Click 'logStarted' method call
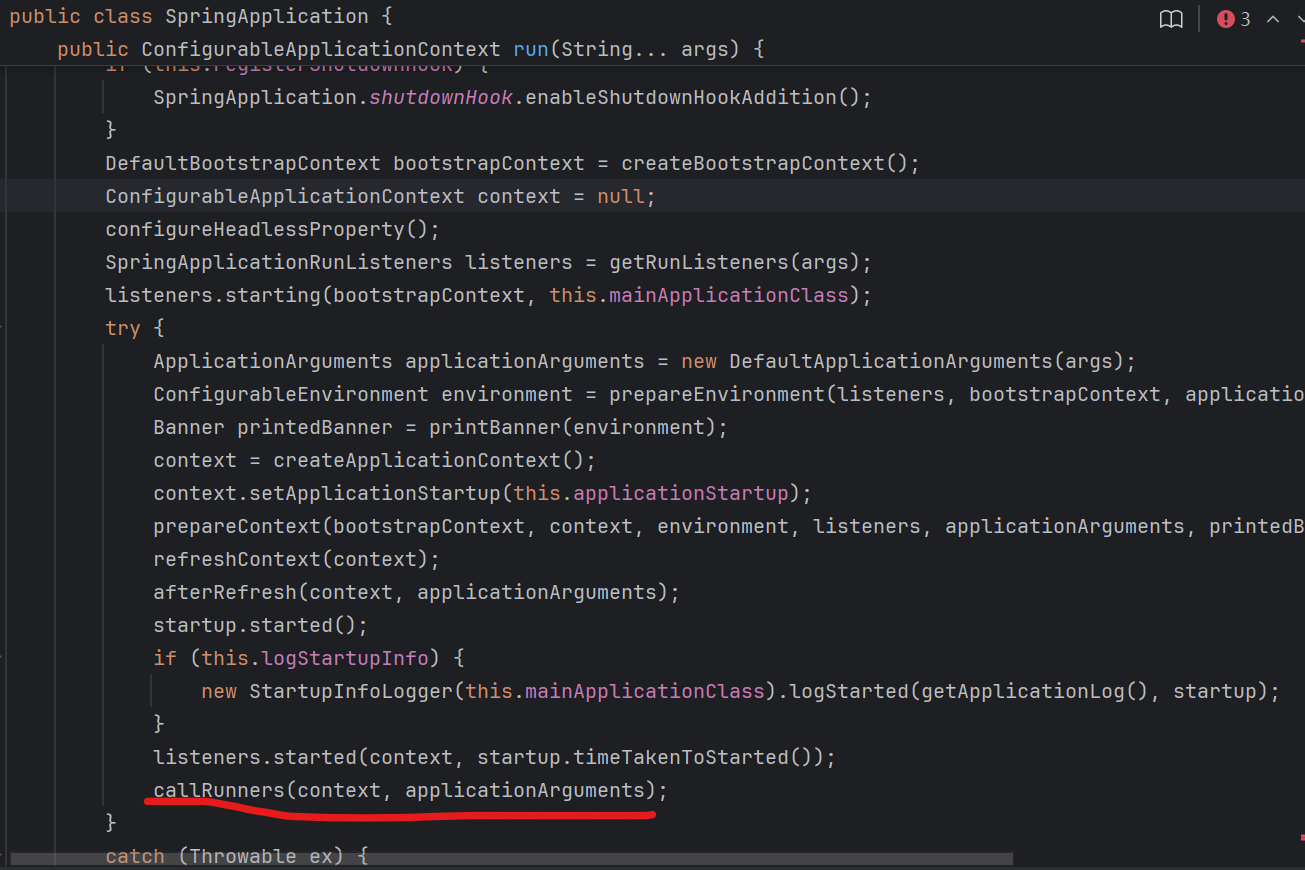The height and width of the screenshot is (870, 1305). (849, 691)
